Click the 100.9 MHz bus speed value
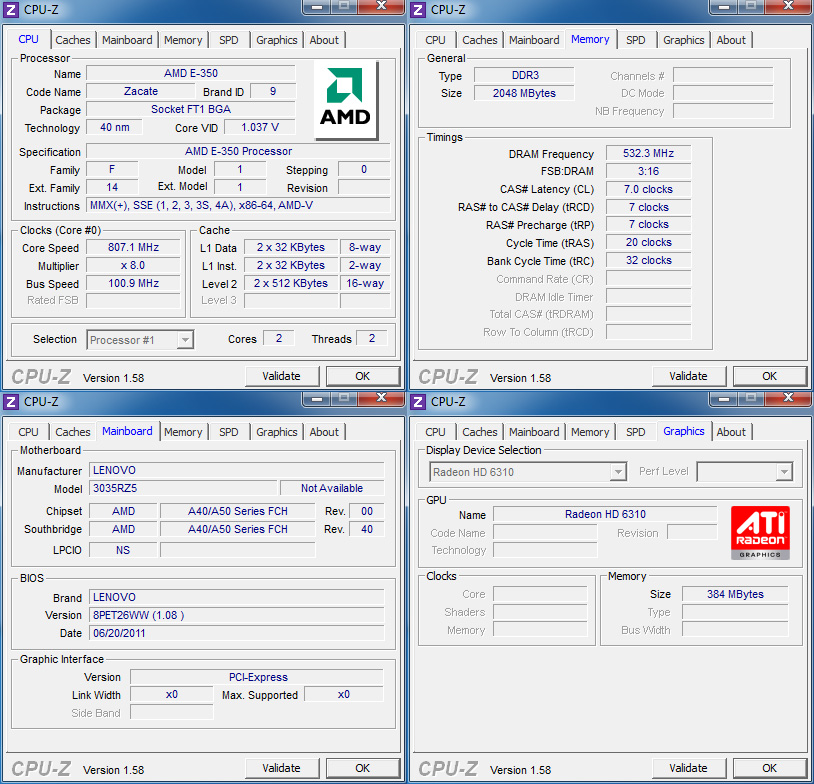Image resolution: width=814 pixels, height=784 pixels. pos(133,283)
